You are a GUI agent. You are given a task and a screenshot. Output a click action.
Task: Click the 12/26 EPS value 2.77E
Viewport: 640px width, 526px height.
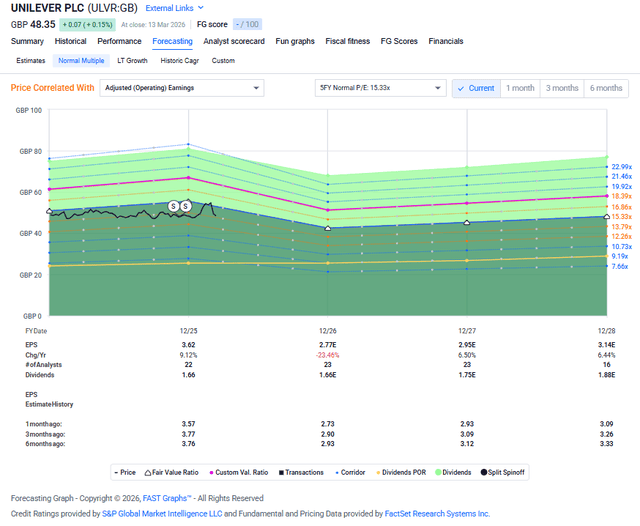pos(328,345)
